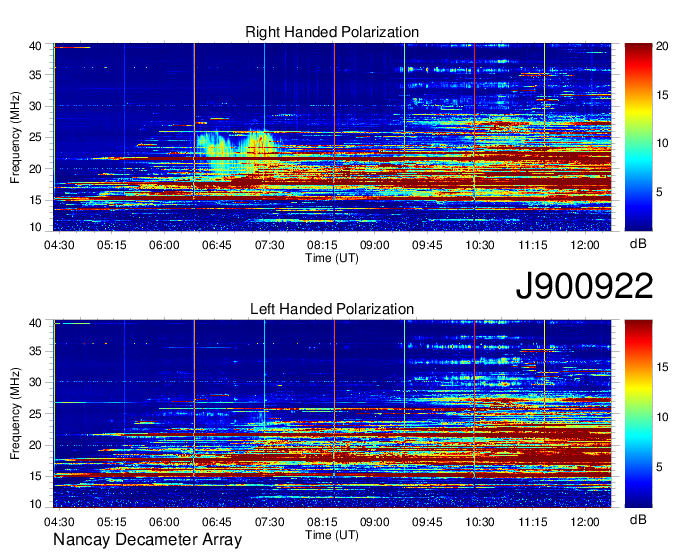
Task: Click "Time (UT)" label under left-handed plot
Action: point(332,535)
